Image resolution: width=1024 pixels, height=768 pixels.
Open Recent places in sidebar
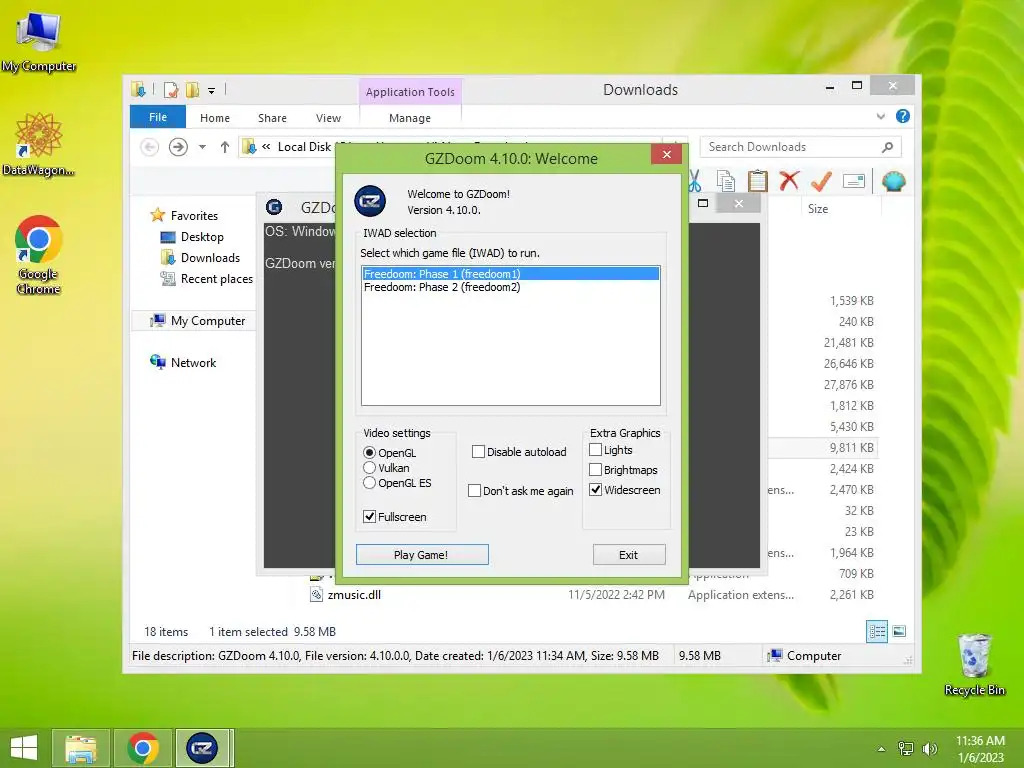pos(217,278)
